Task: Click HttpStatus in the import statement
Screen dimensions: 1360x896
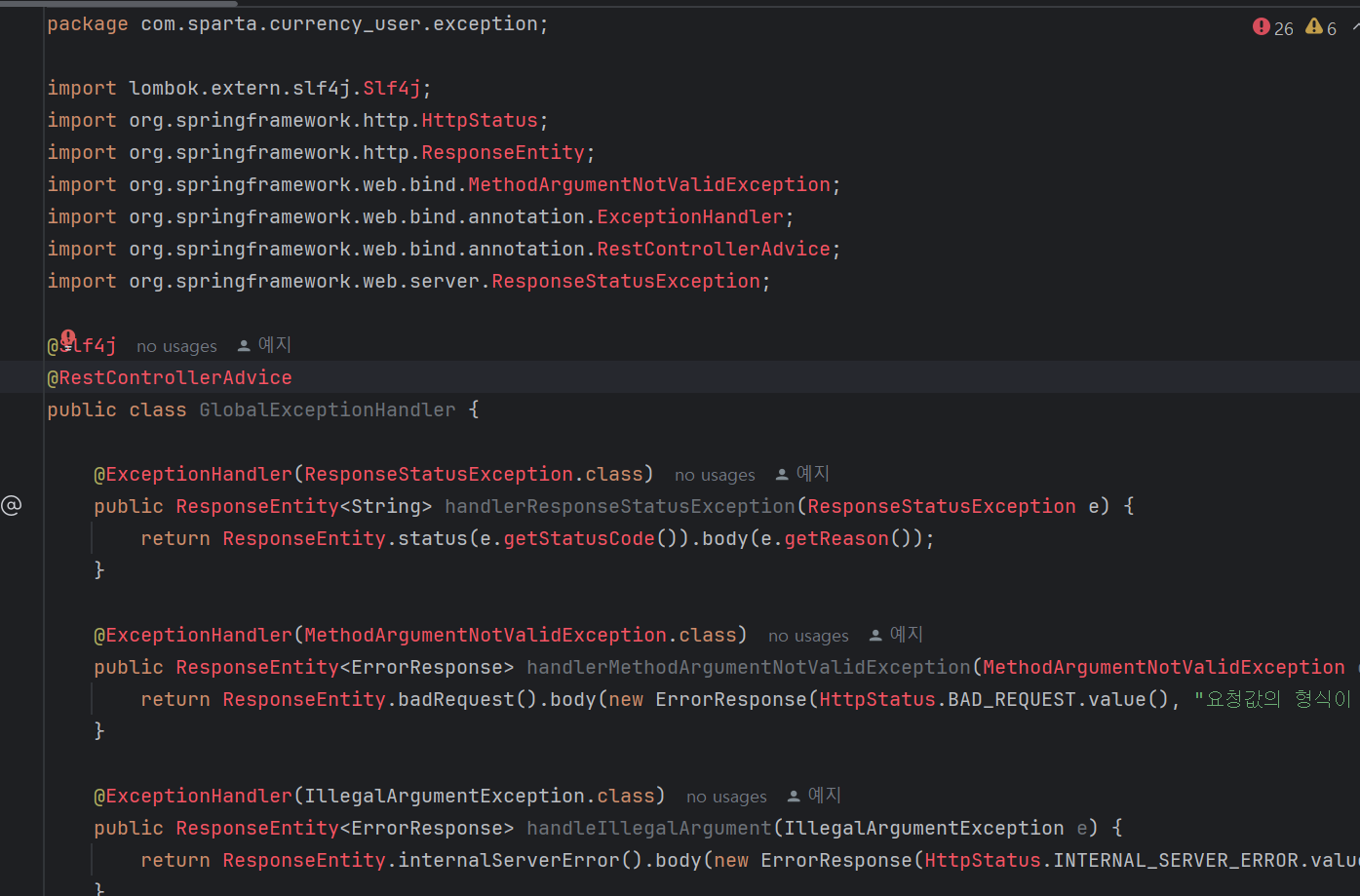Action: click(480, 120)
